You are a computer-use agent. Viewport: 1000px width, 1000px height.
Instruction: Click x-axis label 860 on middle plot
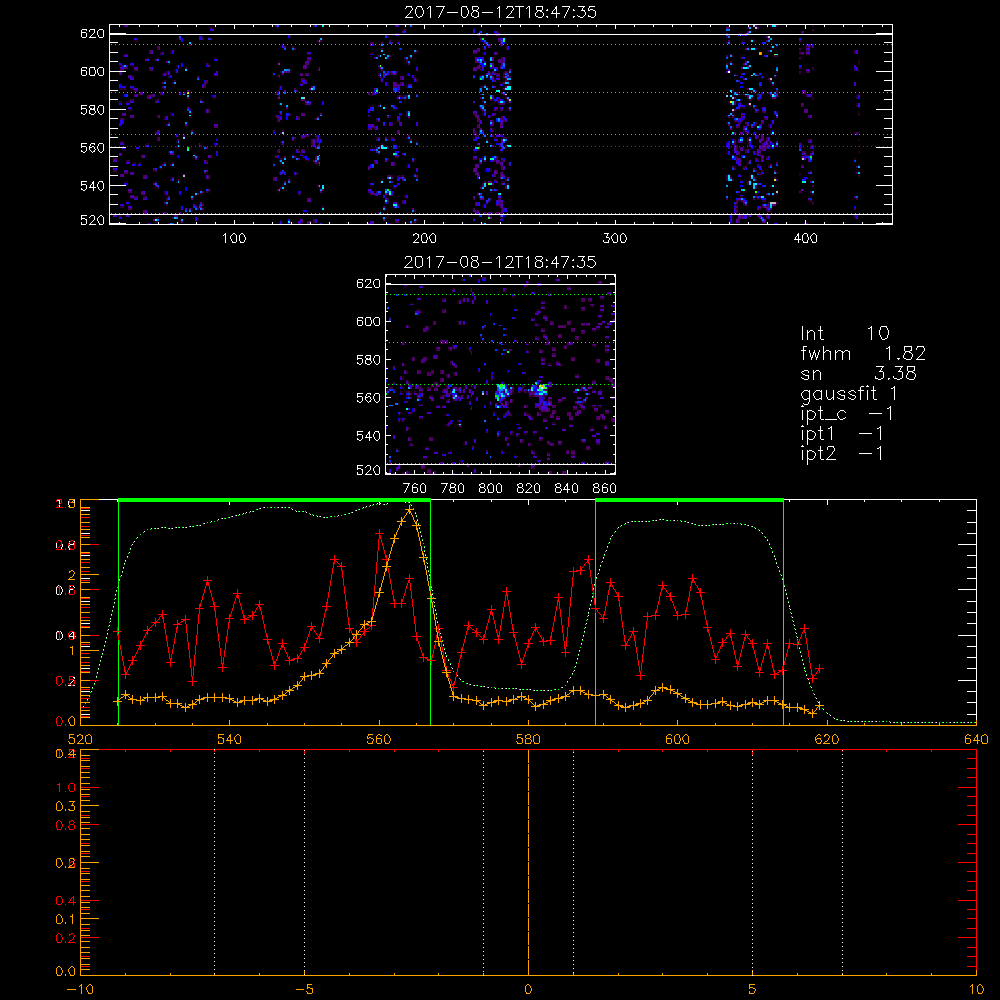click(604, 489)
